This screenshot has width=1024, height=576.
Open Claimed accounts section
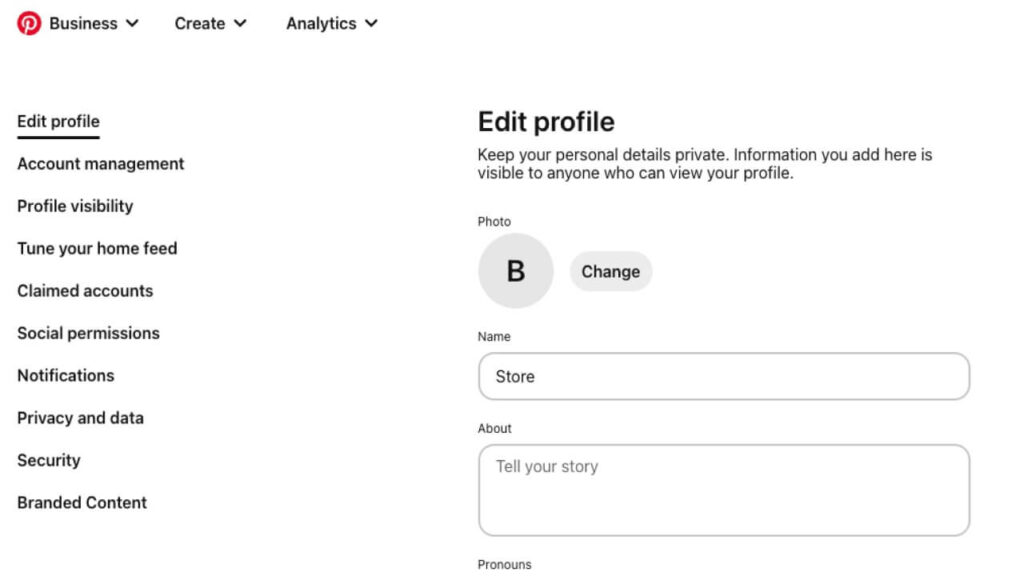[x=85, y=291]
